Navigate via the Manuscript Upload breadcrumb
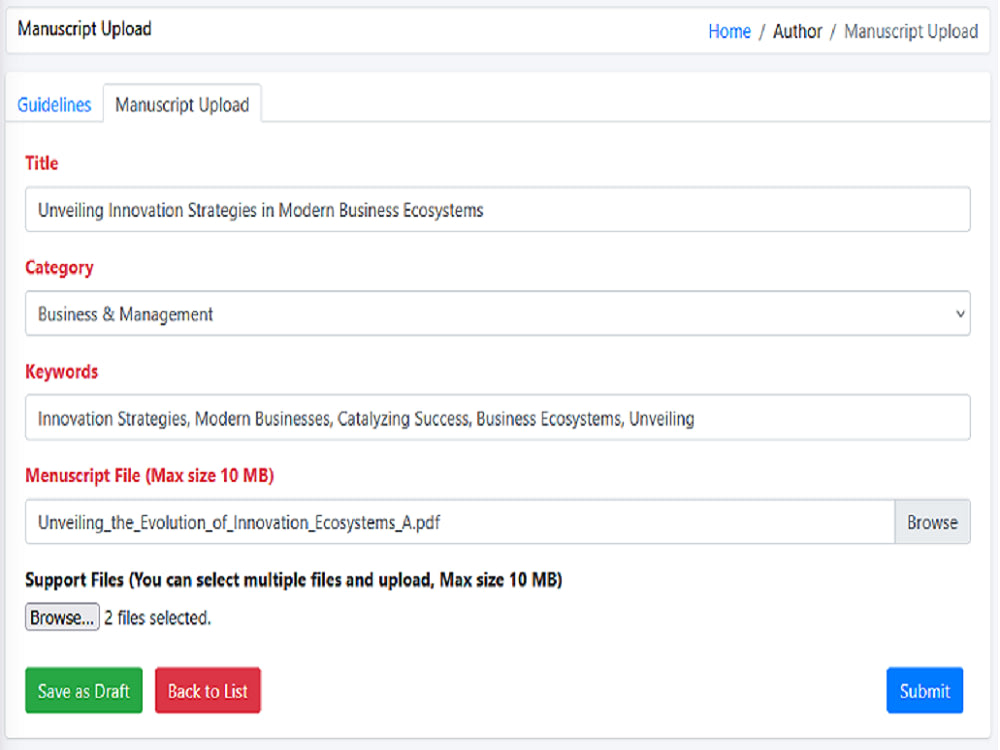Image resolution: width=1000 pixels, height=750 pixels. tap(910, 31)
